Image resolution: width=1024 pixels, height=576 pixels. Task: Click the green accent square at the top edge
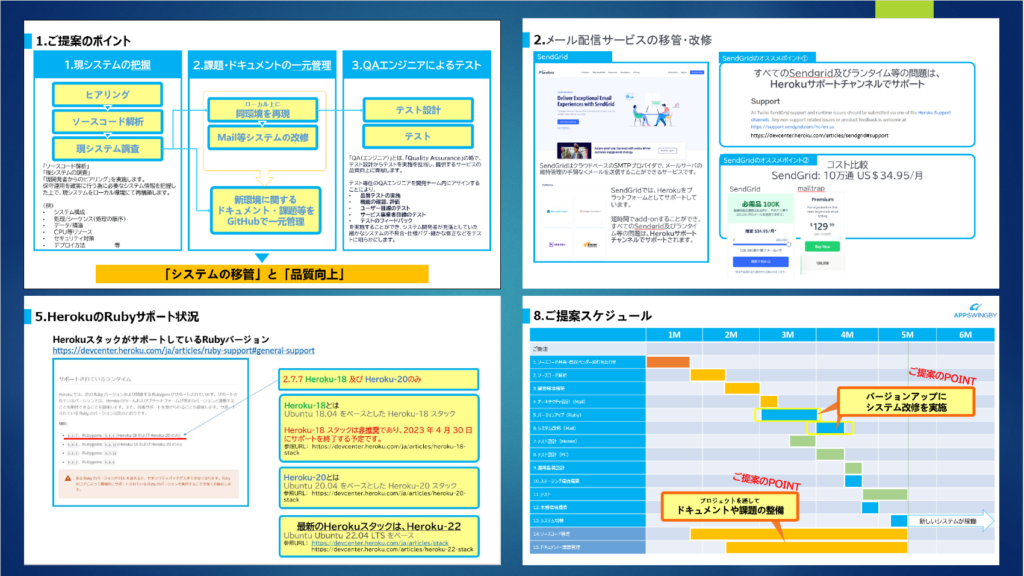point(906,6)
